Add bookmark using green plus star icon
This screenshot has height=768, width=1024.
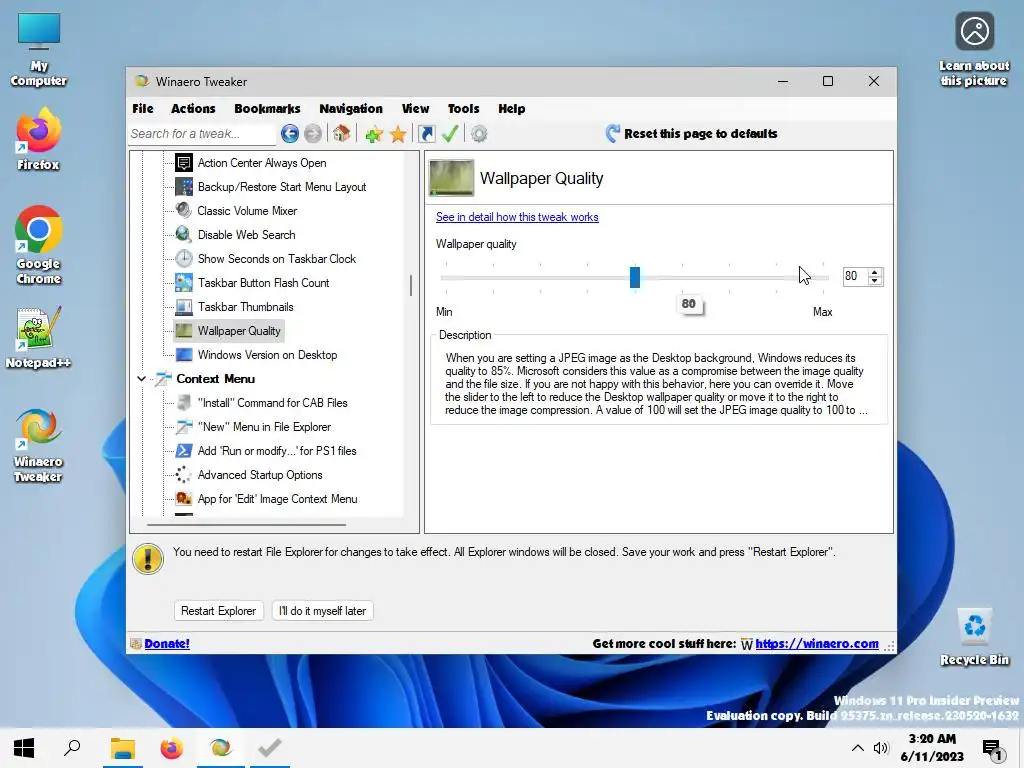click(374, 135)
